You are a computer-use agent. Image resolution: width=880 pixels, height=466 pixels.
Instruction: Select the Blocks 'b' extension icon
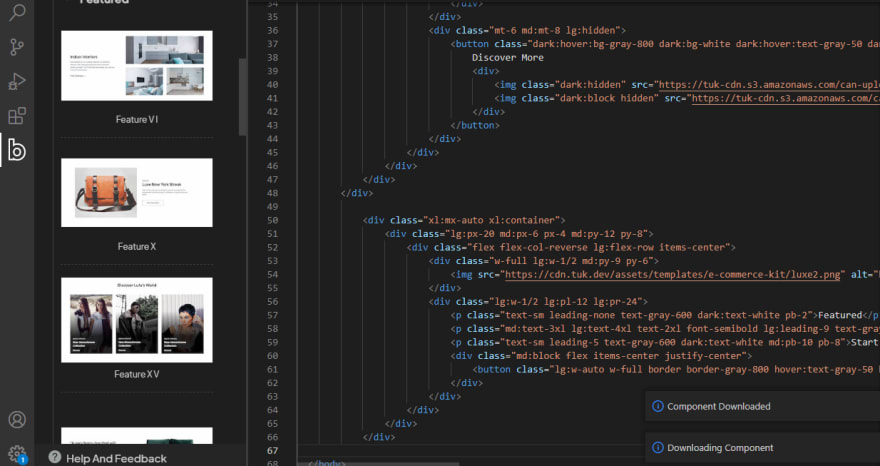[17, 150]
